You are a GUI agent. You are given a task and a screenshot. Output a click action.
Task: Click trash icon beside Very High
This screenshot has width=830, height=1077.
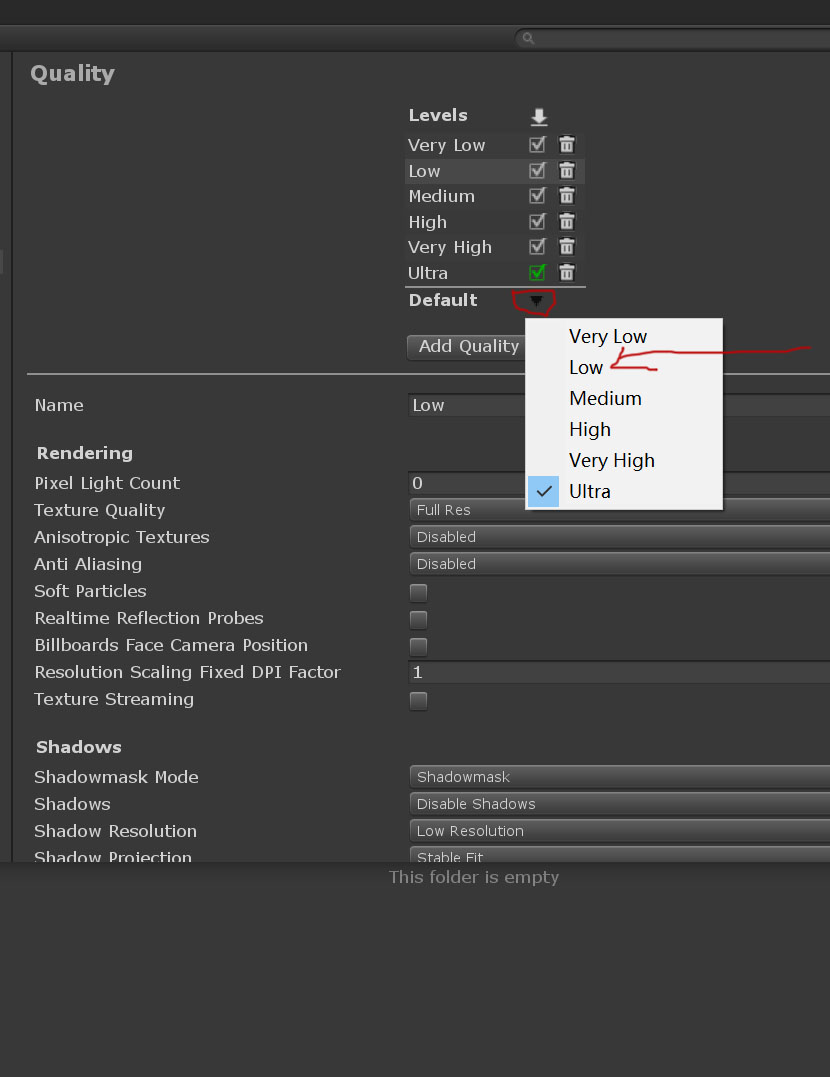pos(566,247)
